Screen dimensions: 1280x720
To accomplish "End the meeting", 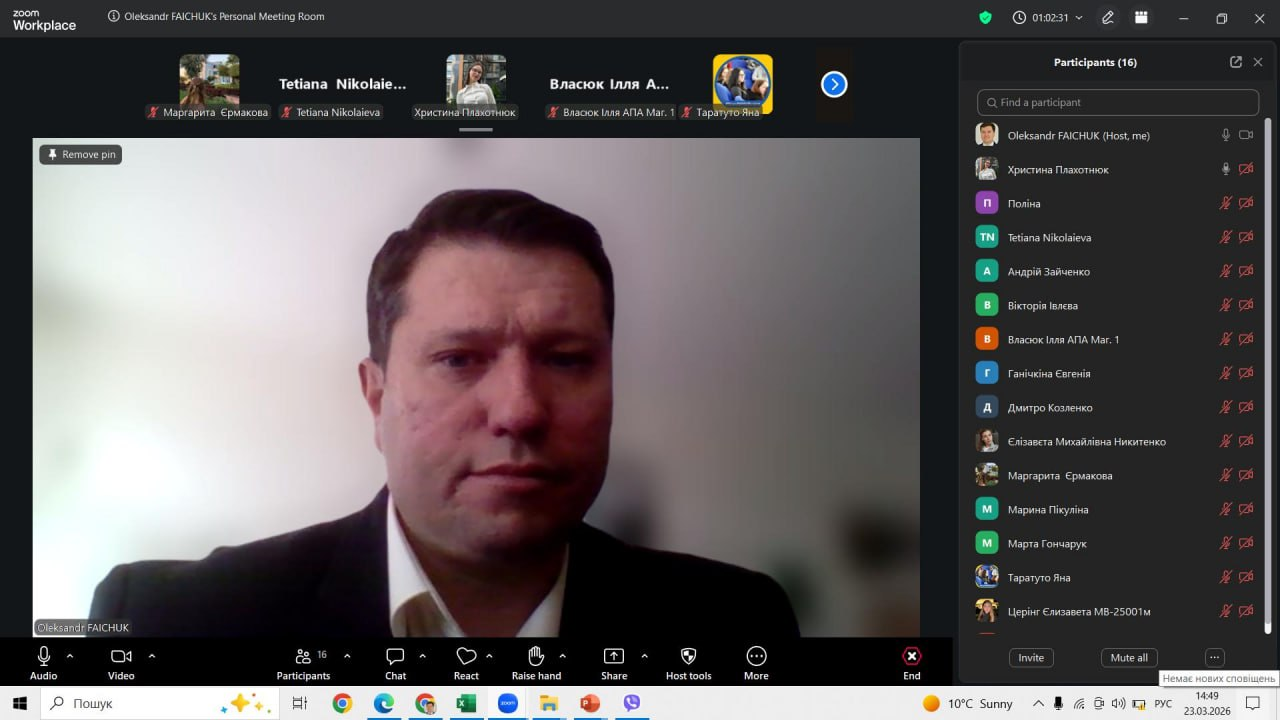I will (x=912, y=663).
